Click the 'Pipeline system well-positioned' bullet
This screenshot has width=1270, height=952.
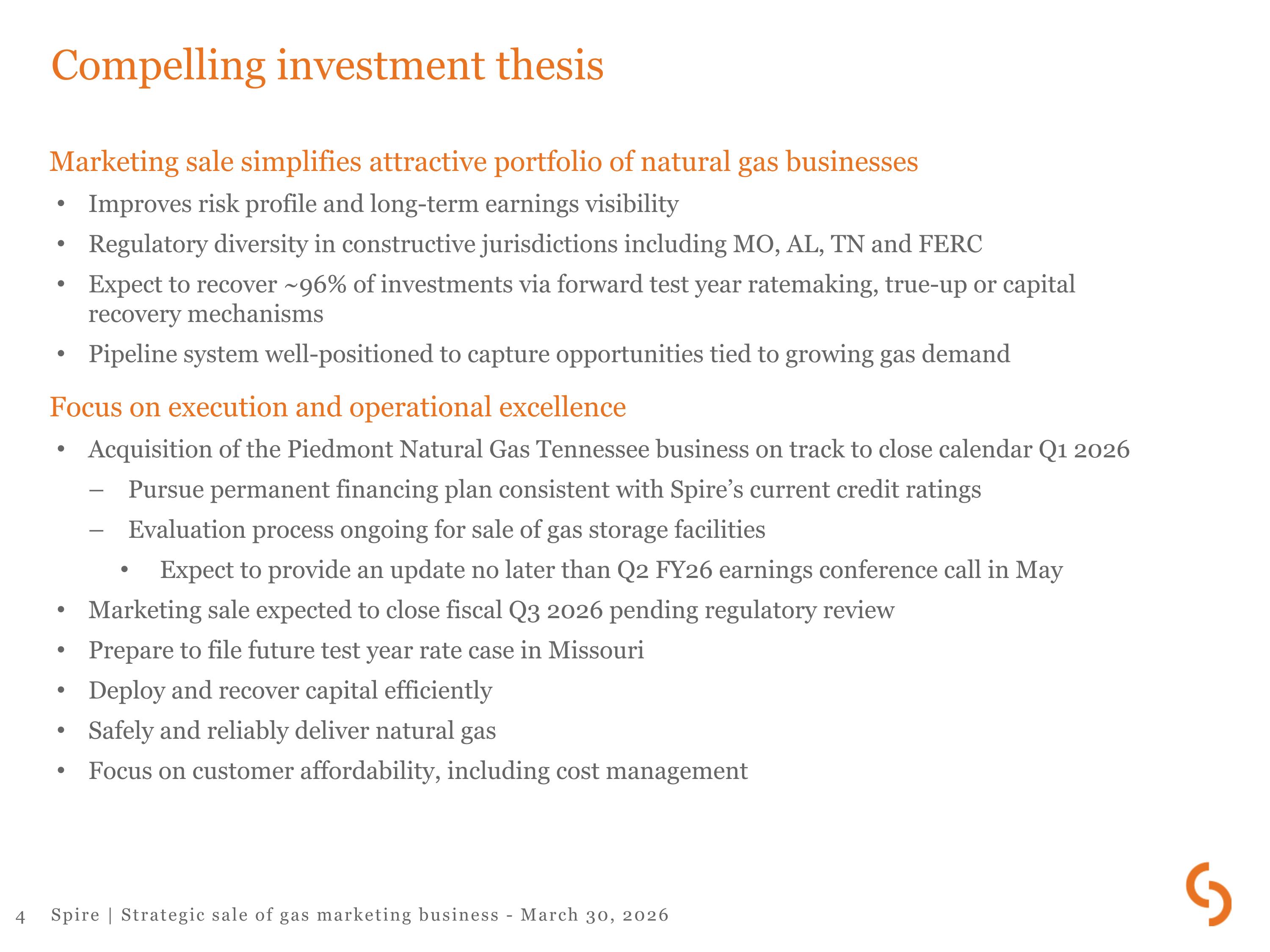pos(549,354)
